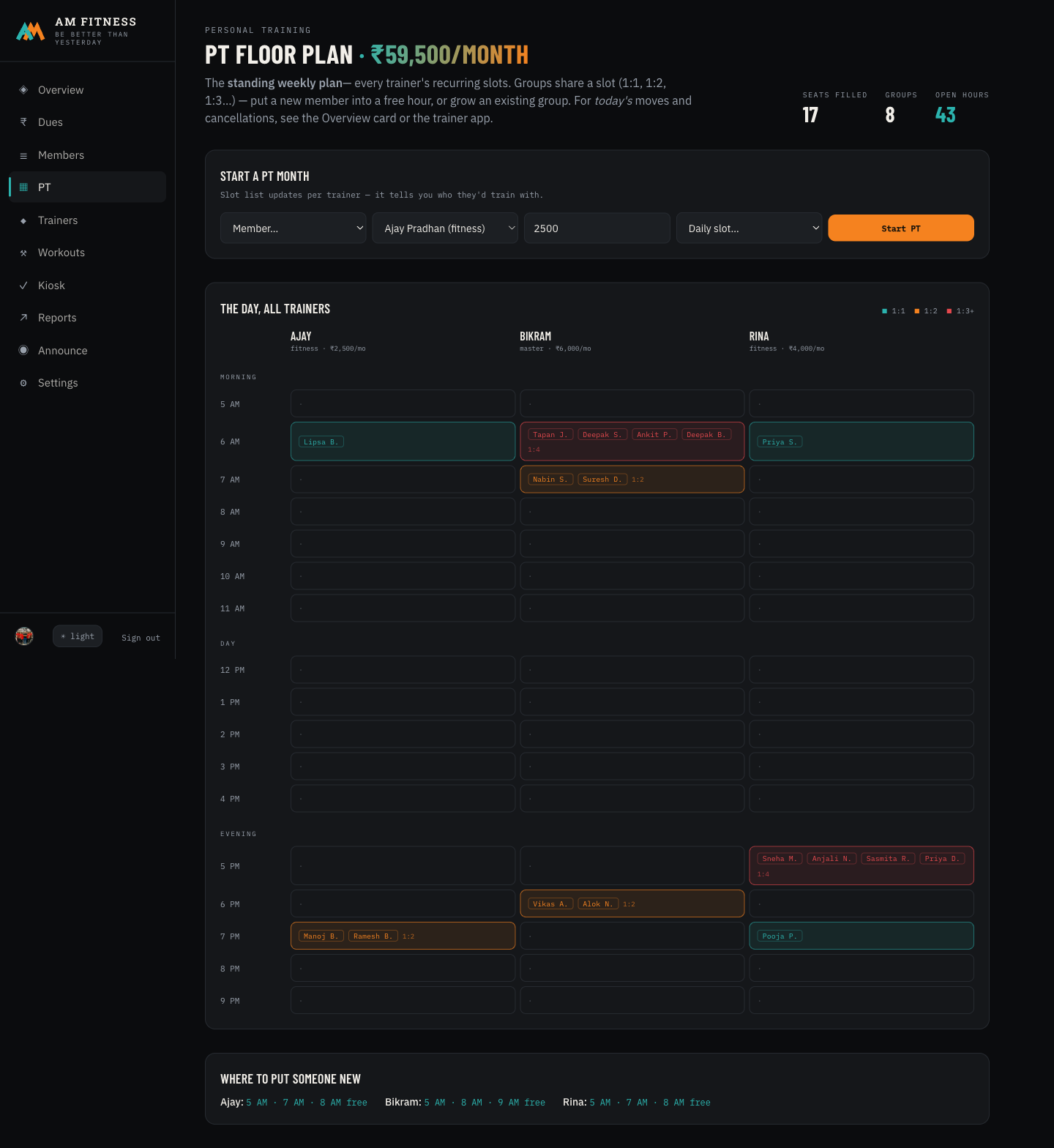
Task: Click the AJAY trainer column header
Action: point(301,336)
